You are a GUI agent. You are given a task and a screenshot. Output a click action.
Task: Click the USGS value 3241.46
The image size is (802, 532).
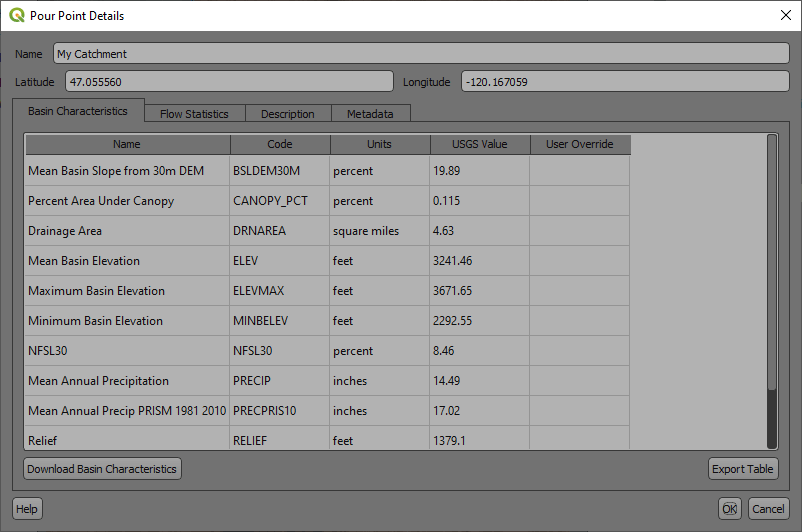coord(479,261)
